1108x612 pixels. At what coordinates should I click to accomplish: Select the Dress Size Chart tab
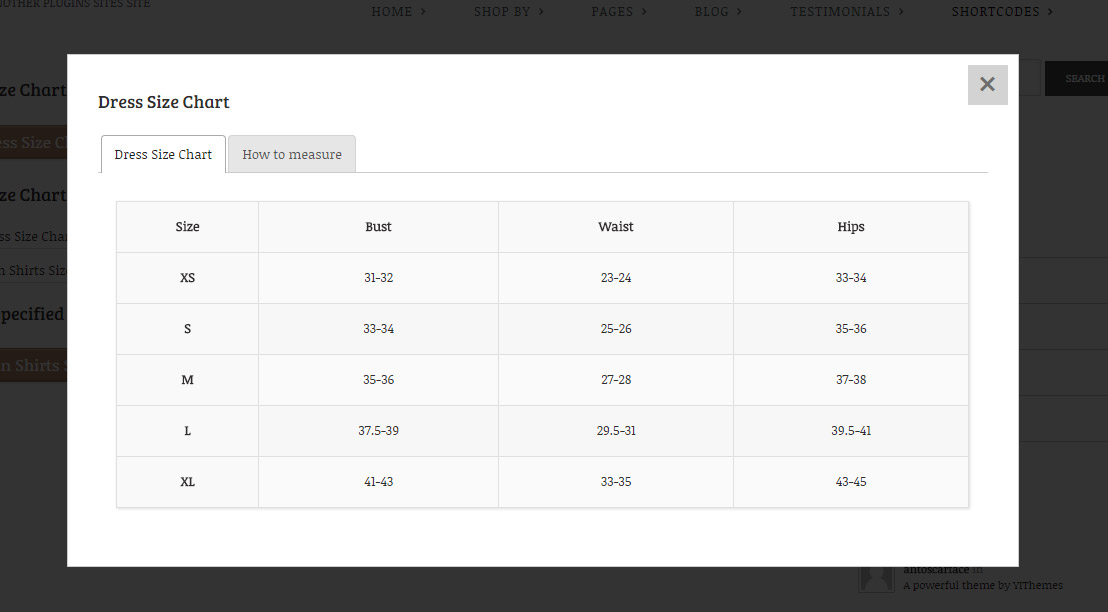pos(163,155)
